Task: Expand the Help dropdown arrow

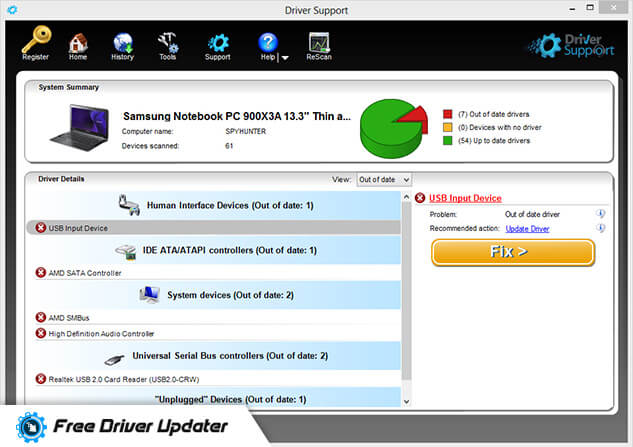Action: click(x=285, y=58)
